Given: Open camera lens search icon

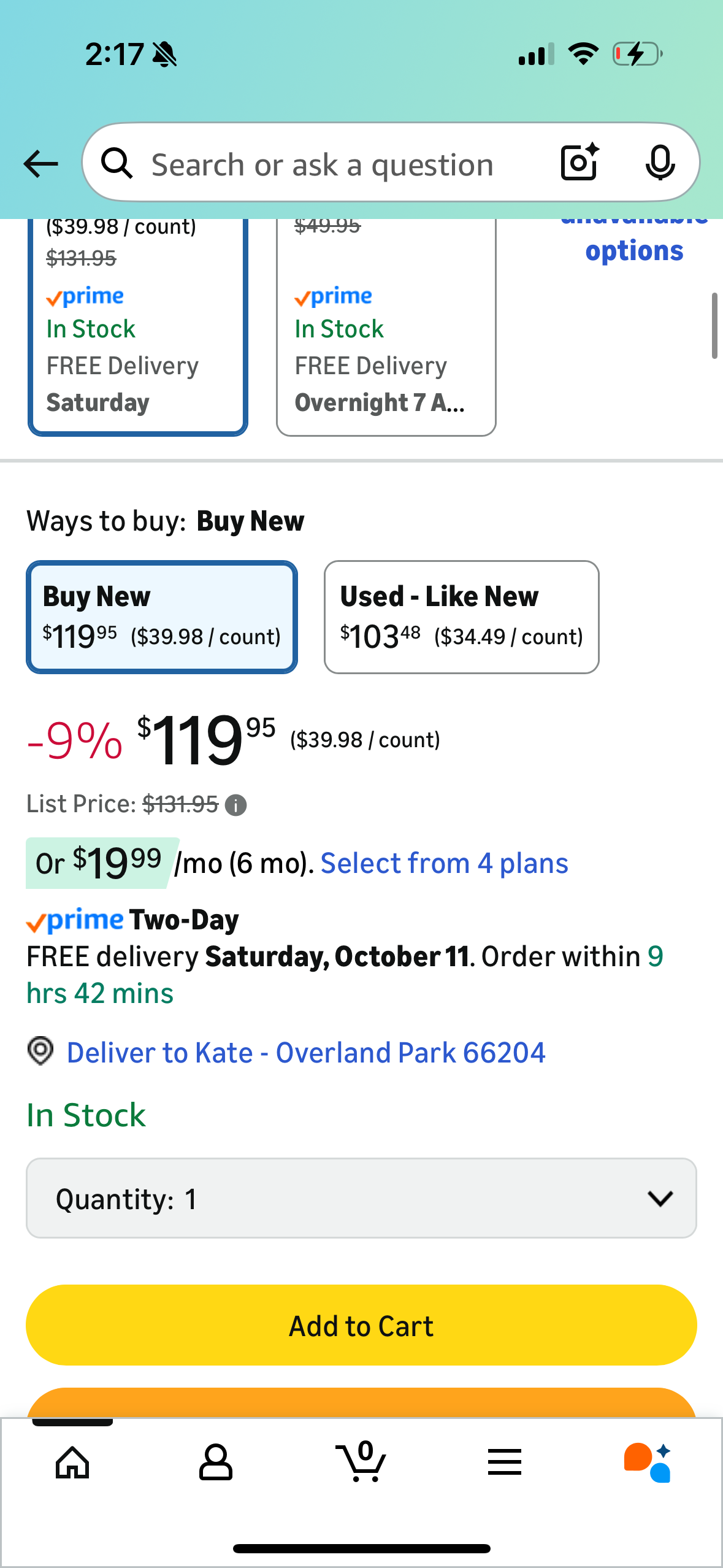Looking at the screenshot, I should (579, 163).
